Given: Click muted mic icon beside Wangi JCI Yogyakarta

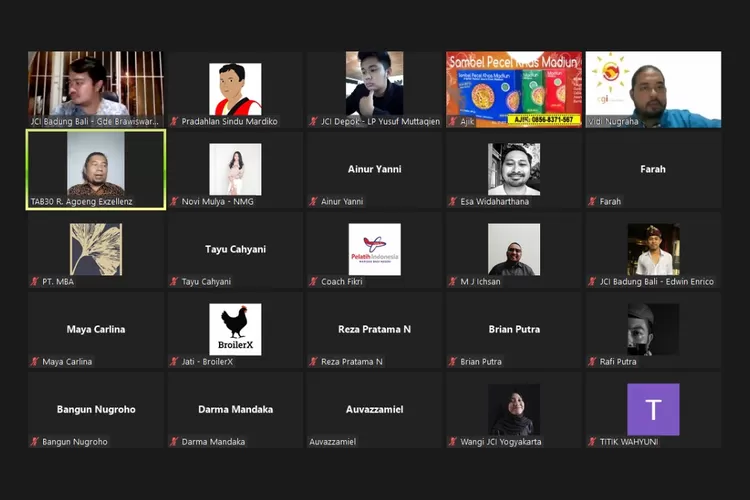Looking at the screenshot, I should pos(453,442).
